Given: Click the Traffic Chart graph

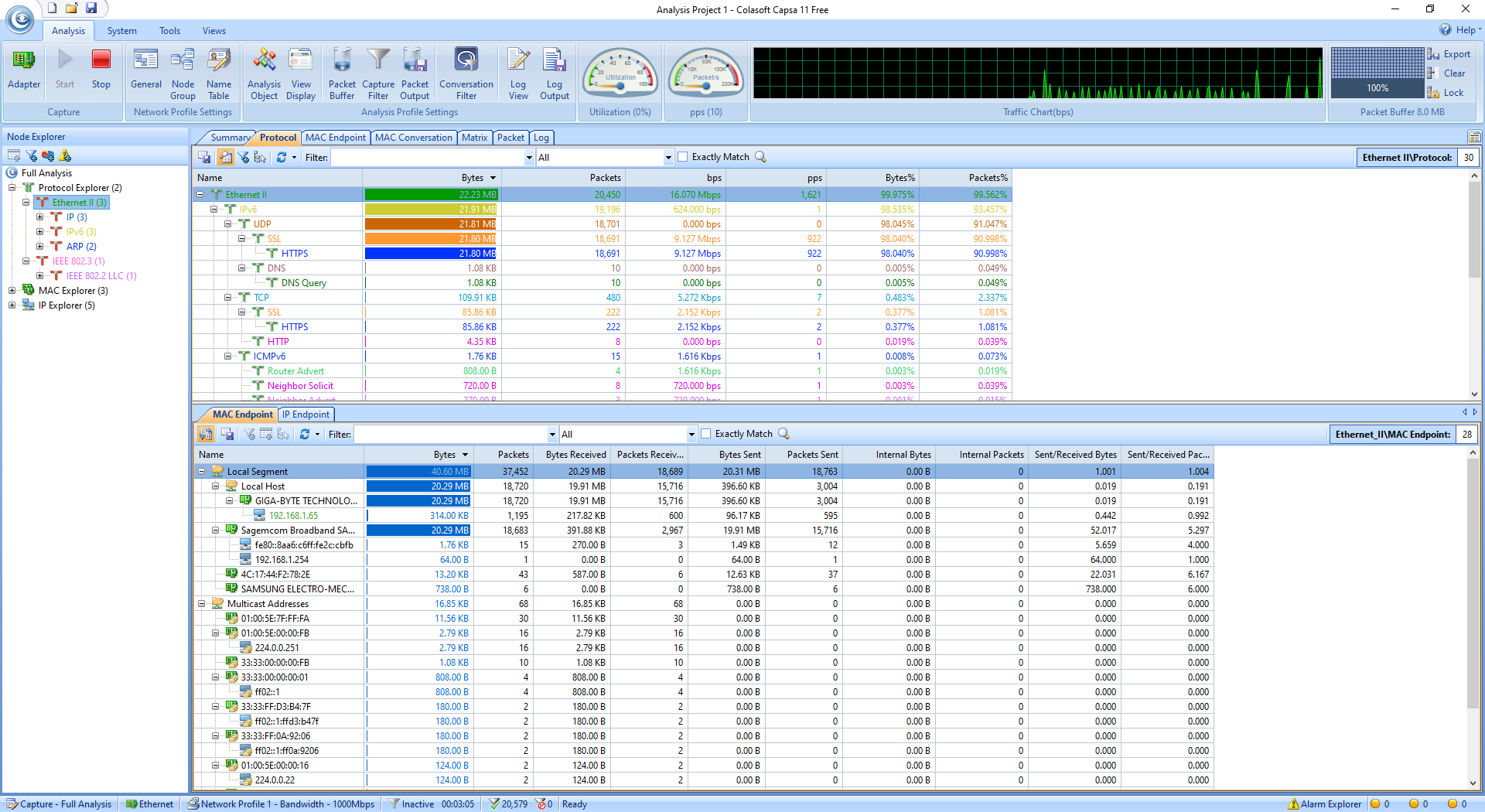Looking at the screenshot, I should tap(1038, 73).
